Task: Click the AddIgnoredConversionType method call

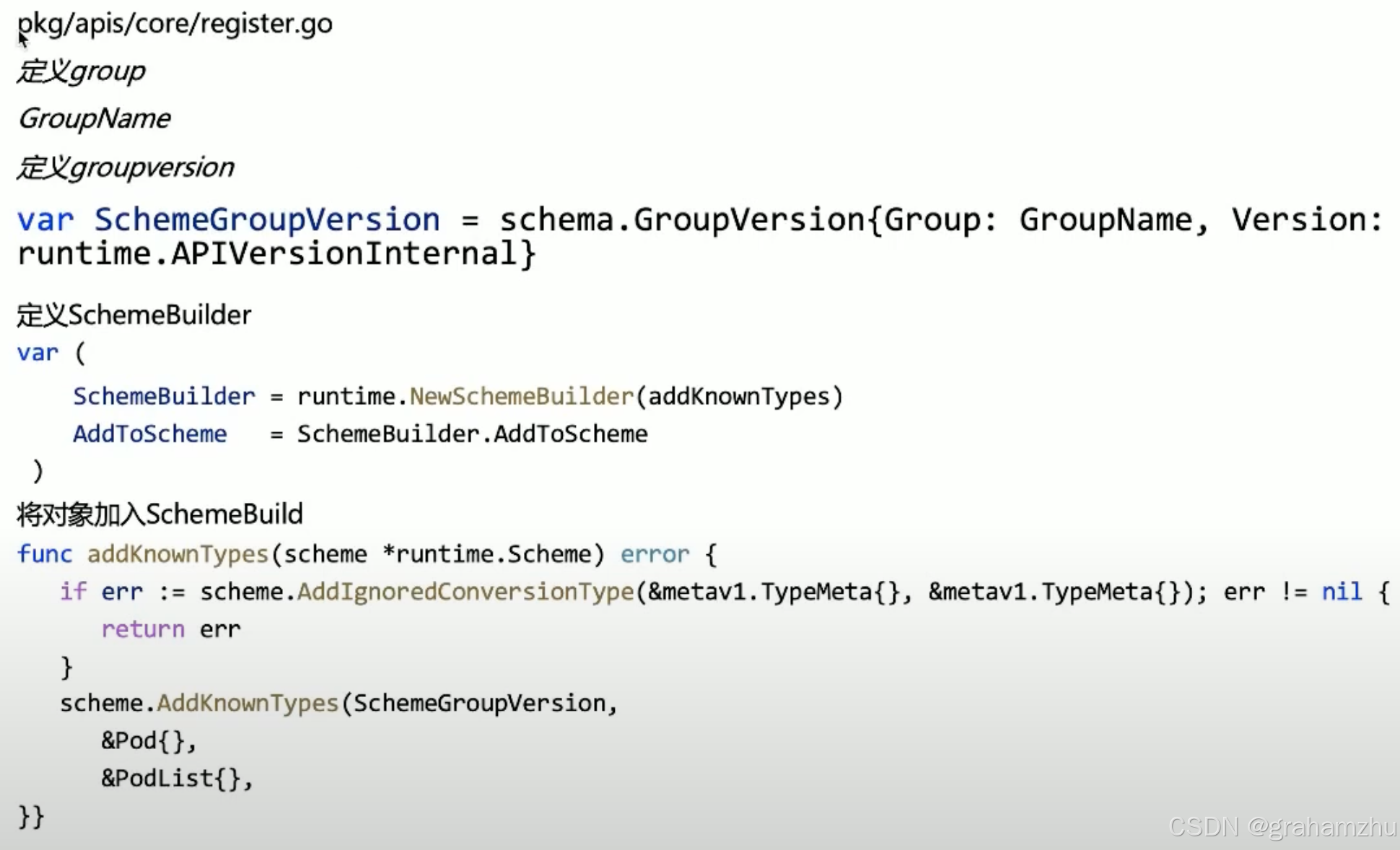Action: click(465, 592)
